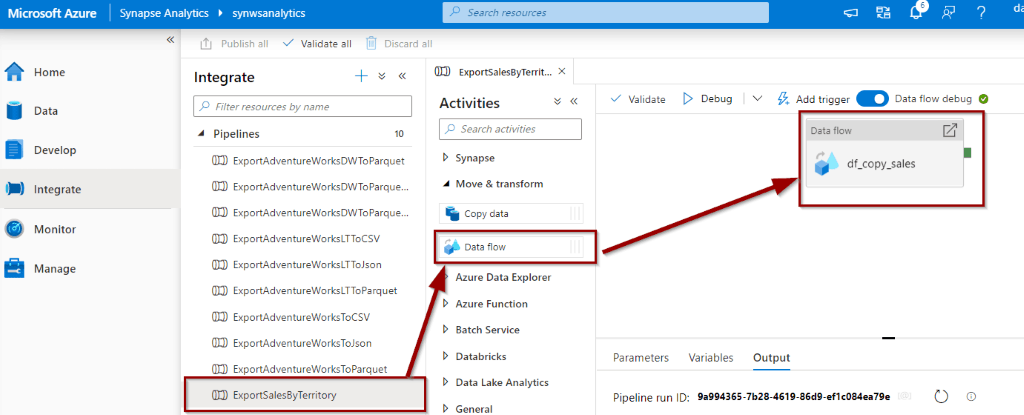This screenshot has height=415, width=1024.
Task: Close the ExportSalesByTerrit... tab
Action: click(x=562, y=71)
